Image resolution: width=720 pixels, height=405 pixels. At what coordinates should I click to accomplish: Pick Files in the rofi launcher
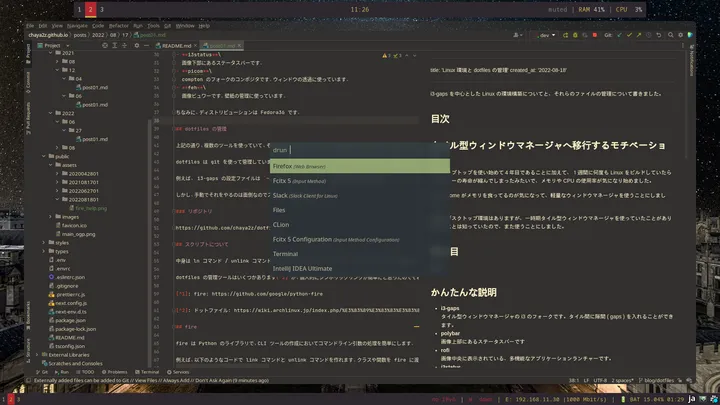coord(360,210)
